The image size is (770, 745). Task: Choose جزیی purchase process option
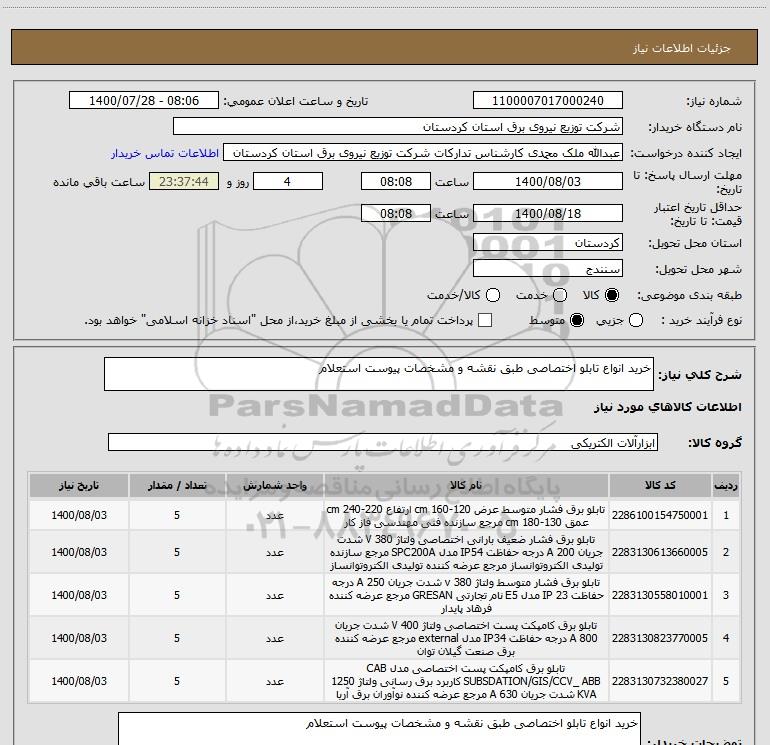pyautogui.click(x=635, y=321)
